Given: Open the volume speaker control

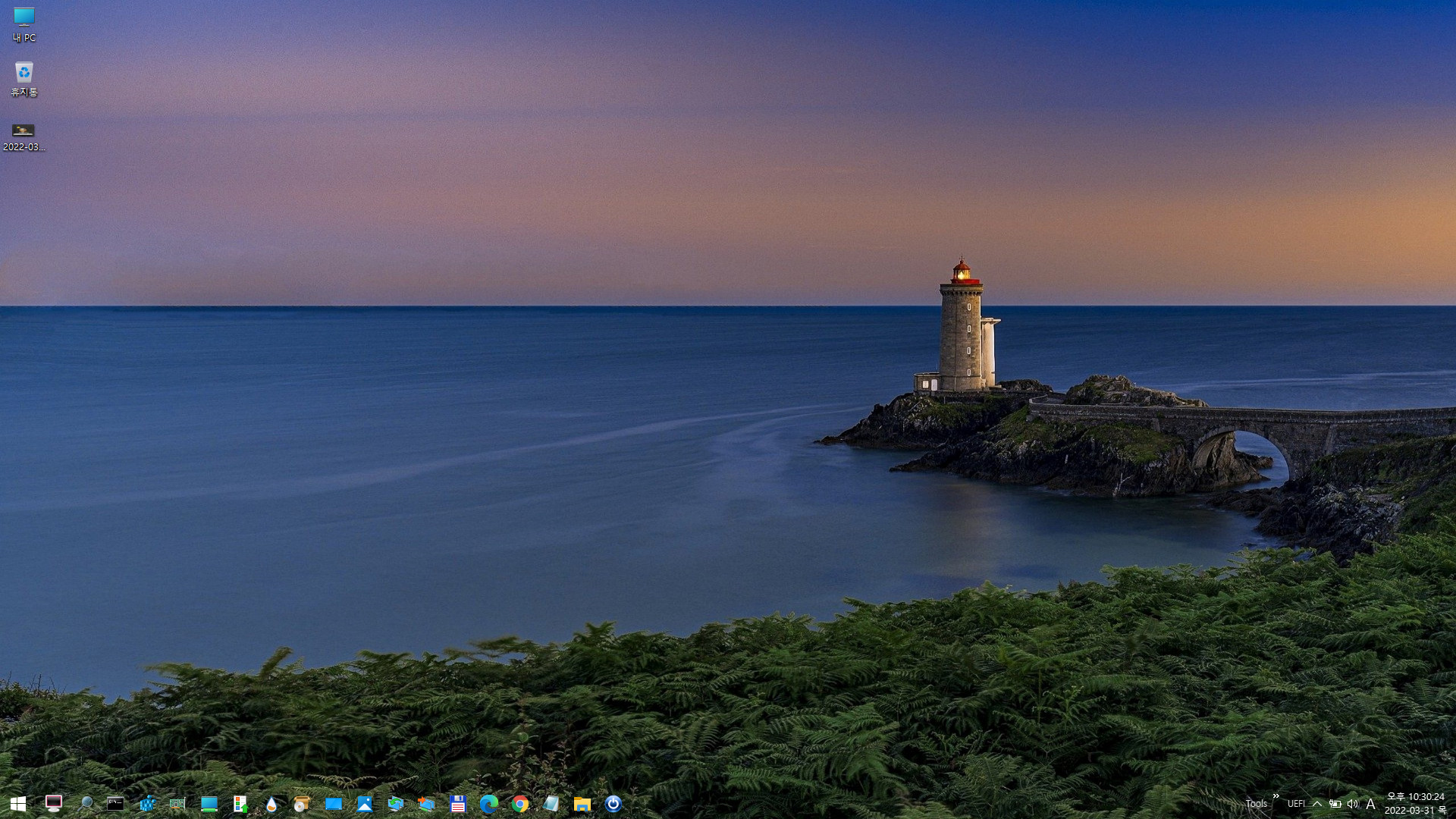Looking at the screenshot, I should (x=1353, y=804).
